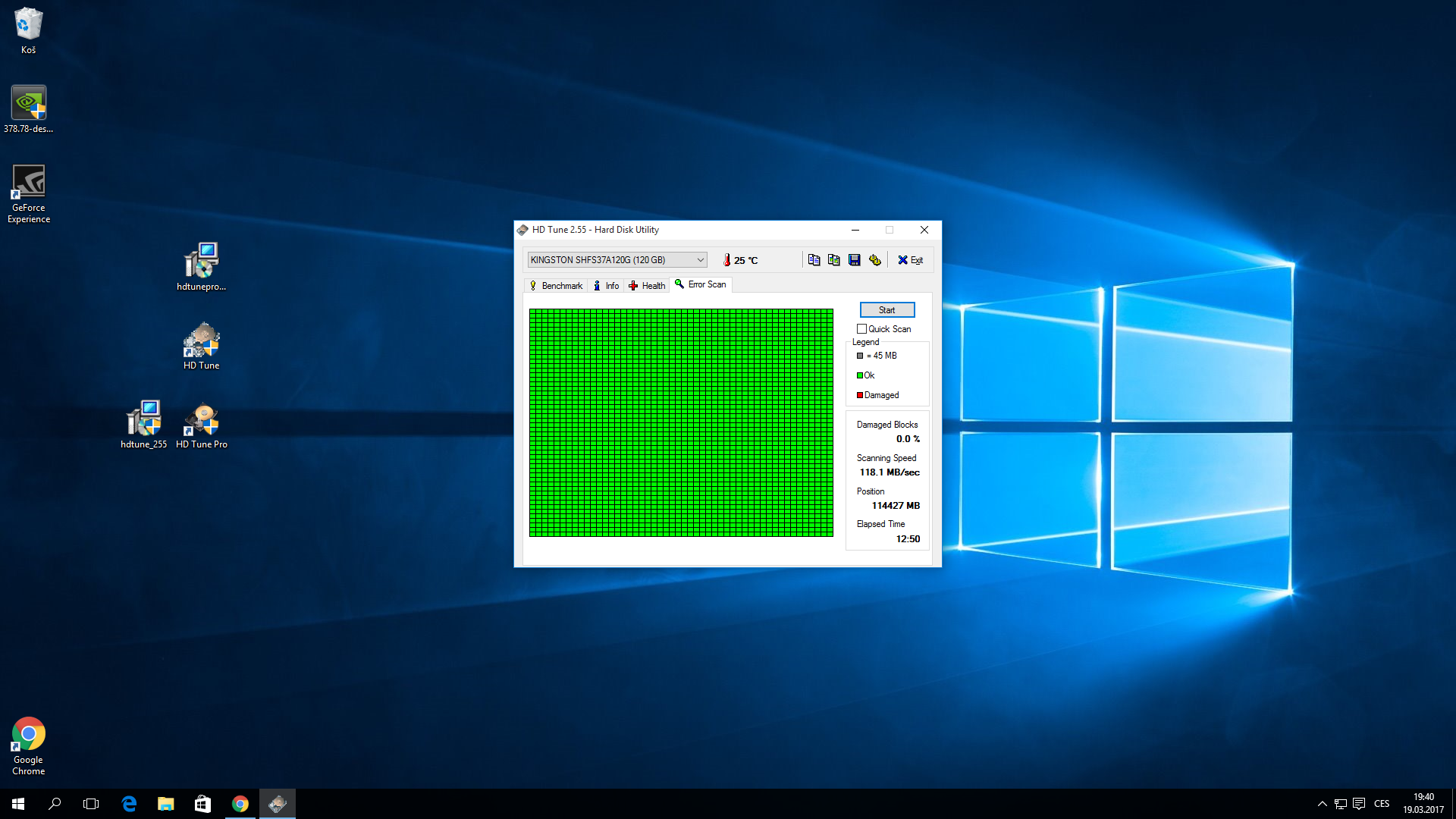Enable the Quick Scan checkbox
The height and width of the screenshot is (819, 1456).
861,329
